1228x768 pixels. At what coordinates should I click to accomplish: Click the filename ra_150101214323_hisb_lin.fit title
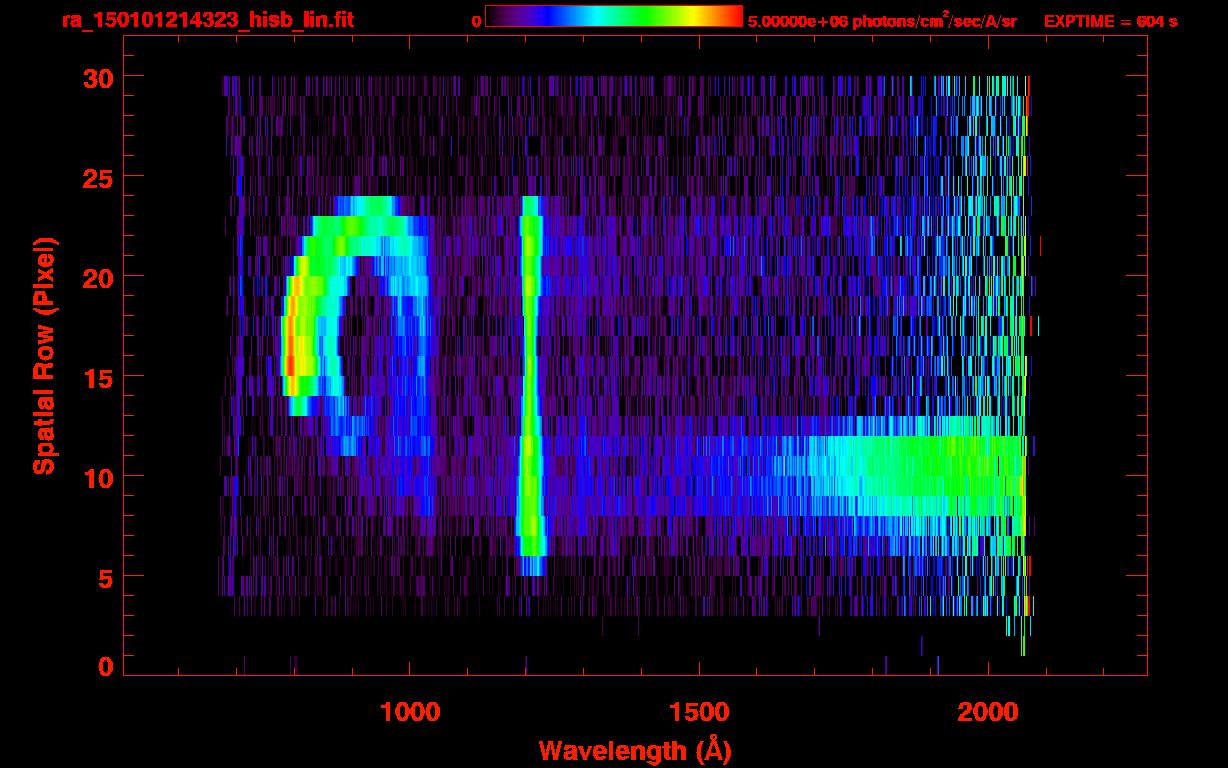tap(208, 20)
